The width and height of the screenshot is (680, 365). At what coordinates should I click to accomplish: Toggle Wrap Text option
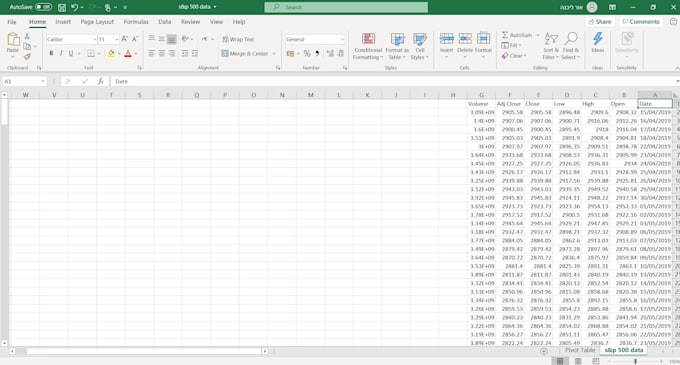[x=238, y=39]
